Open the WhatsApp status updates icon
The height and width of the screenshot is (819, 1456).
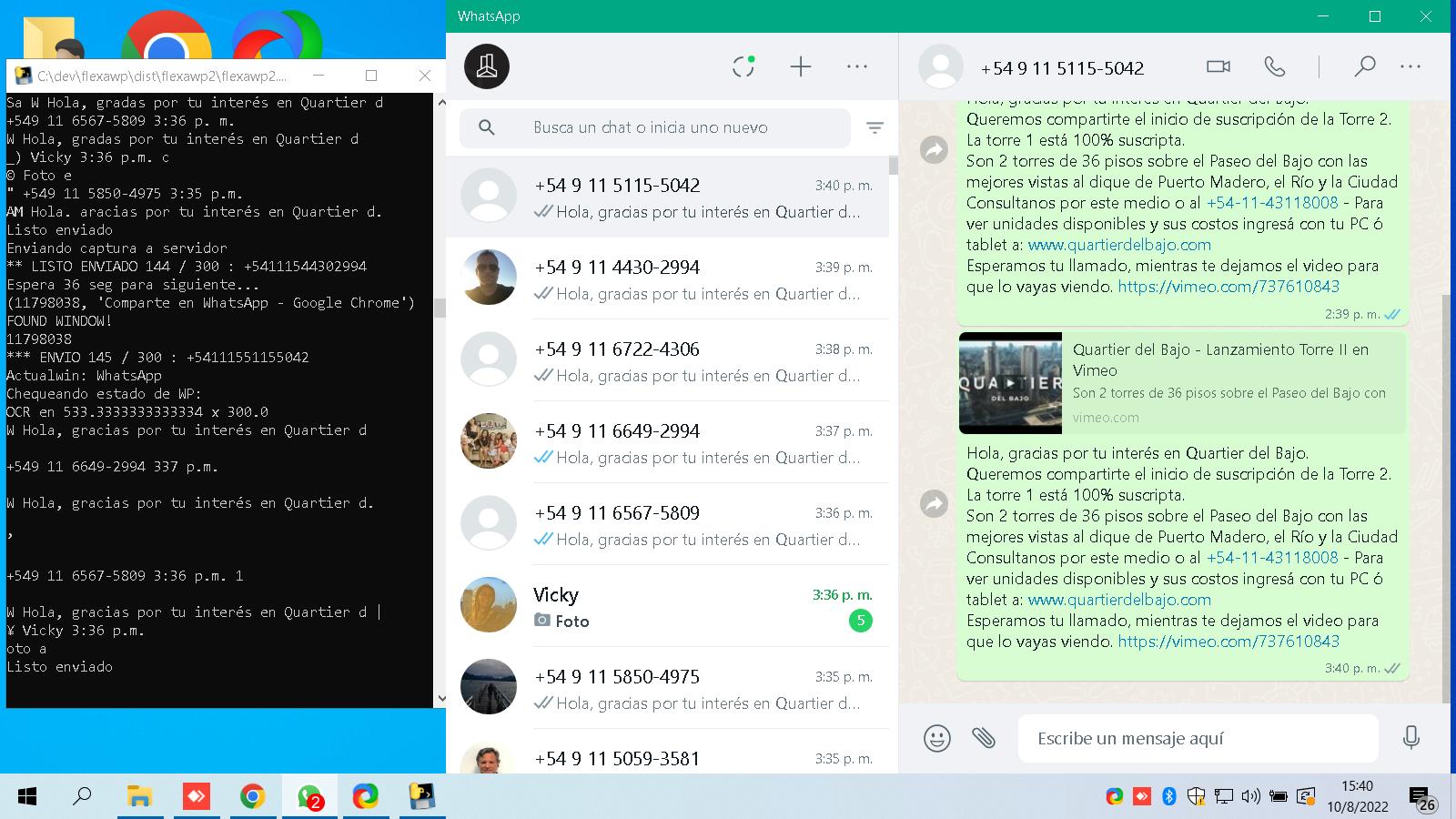click(x=743, y=66)
